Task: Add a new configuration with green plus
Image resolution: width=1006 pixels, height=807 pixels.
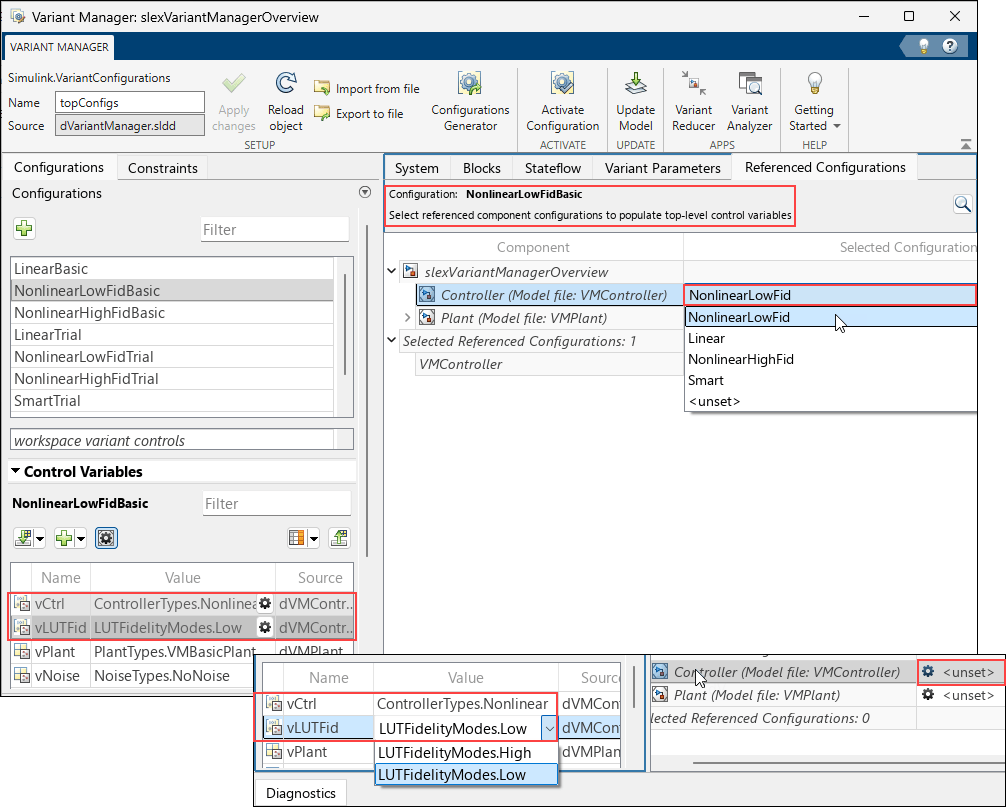Action: tap(24, 228)
